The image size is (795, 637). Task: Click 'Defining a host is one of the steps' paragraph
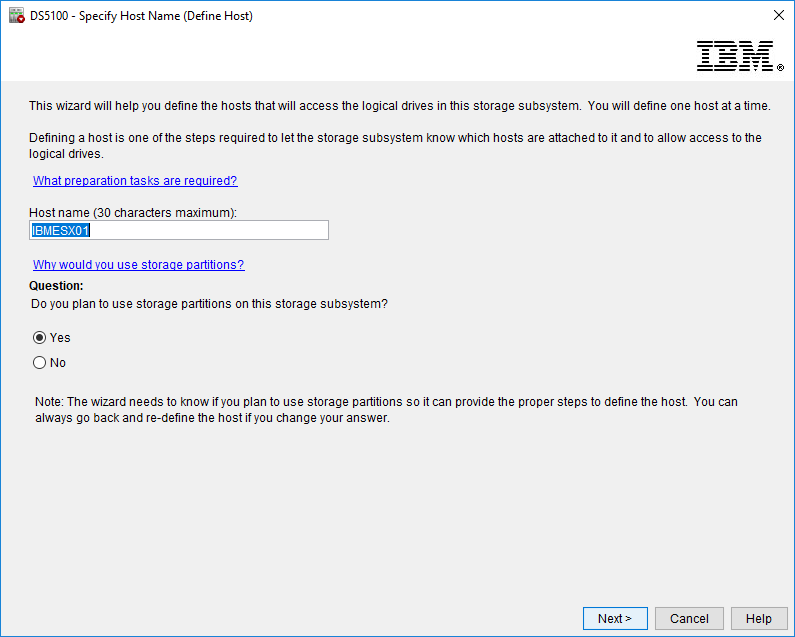[x=395, y=146]
